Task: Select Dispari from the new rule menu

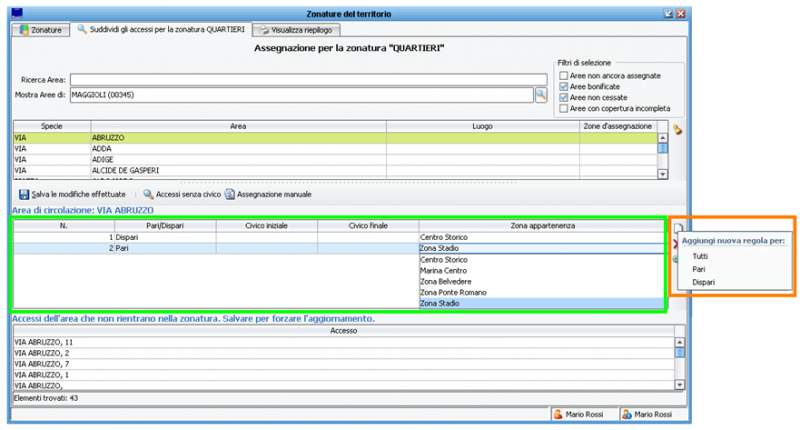Action: point(704,282)
